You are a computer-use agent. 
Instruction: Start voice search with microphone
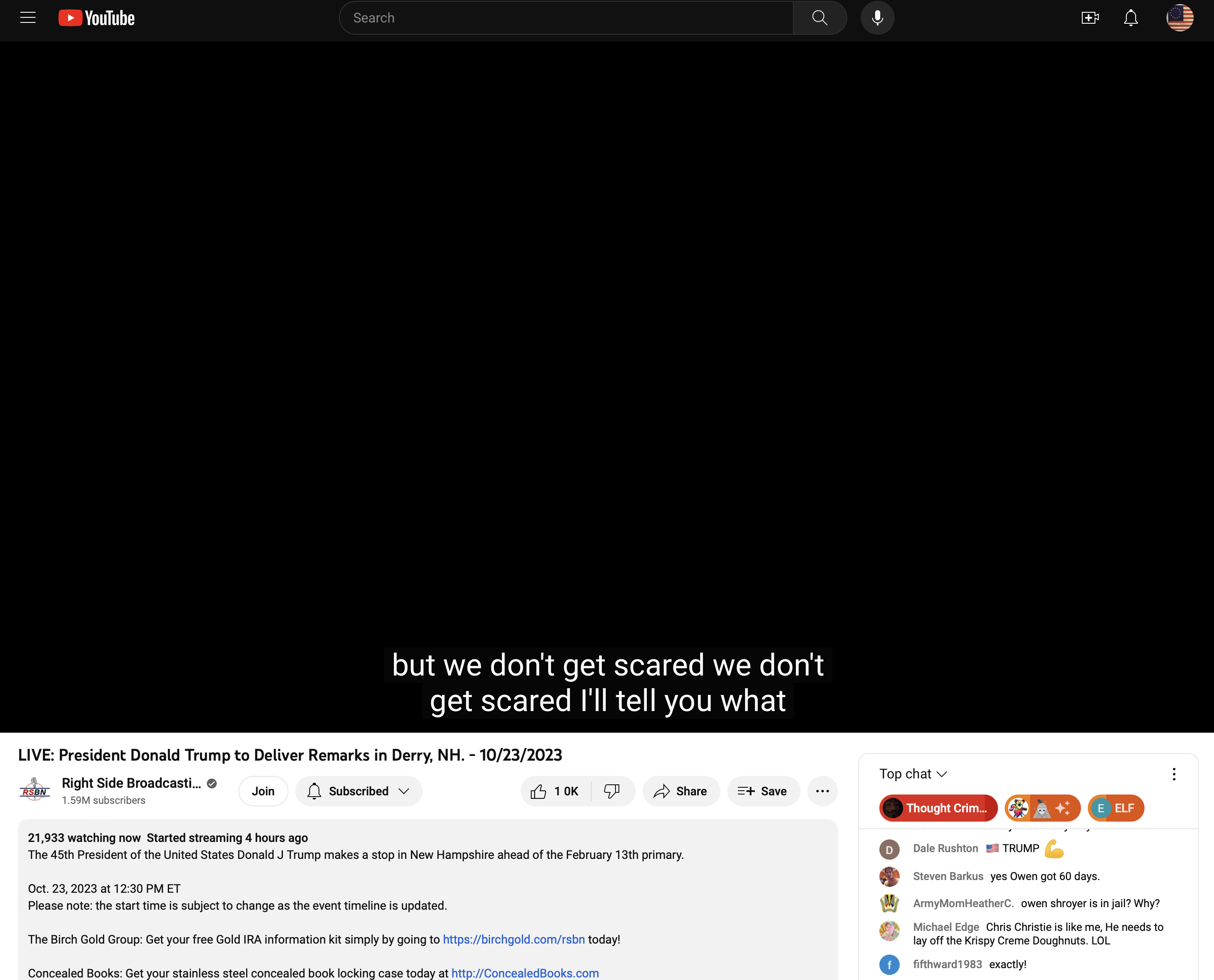click(877, 18)
